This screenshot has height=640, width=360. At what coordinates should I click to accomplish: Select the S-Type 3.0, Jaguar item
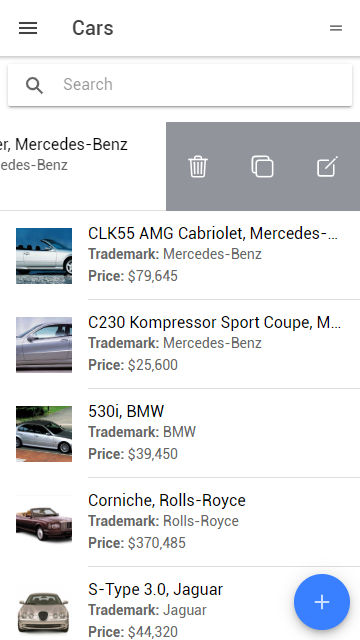[x=180, y=604]
